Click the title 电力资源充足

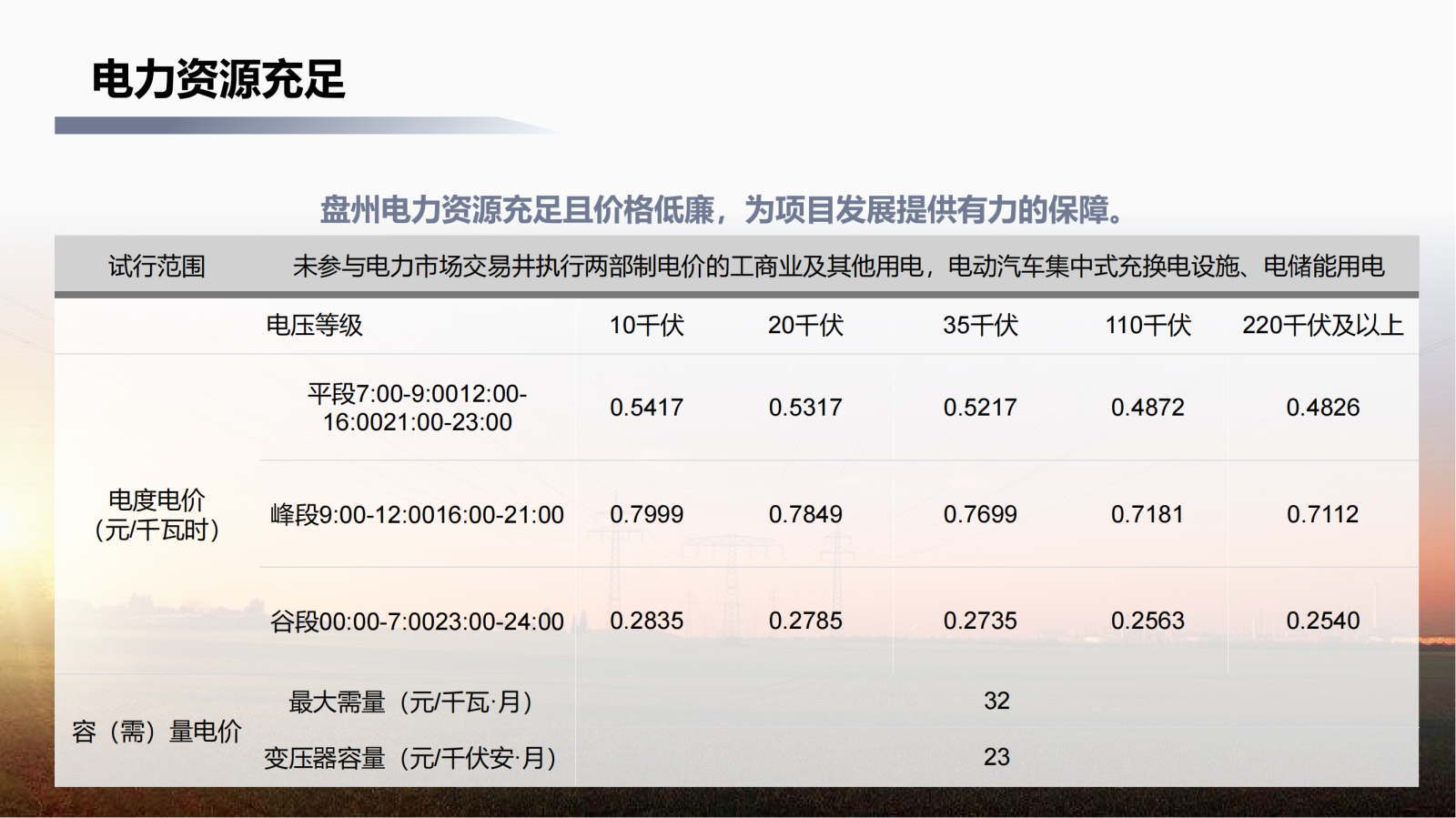(218, 79)
